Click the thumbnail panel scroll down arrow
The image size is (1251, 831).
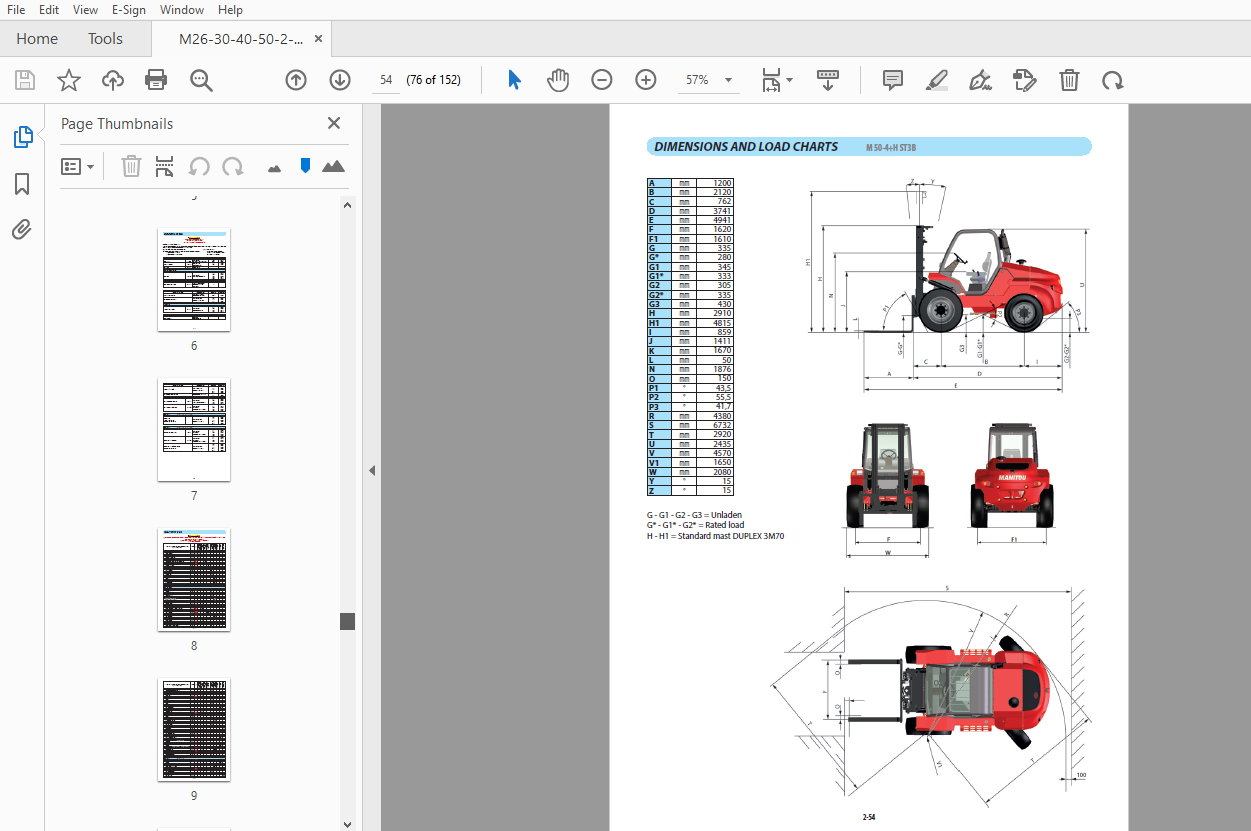click(x=348, y=824)
